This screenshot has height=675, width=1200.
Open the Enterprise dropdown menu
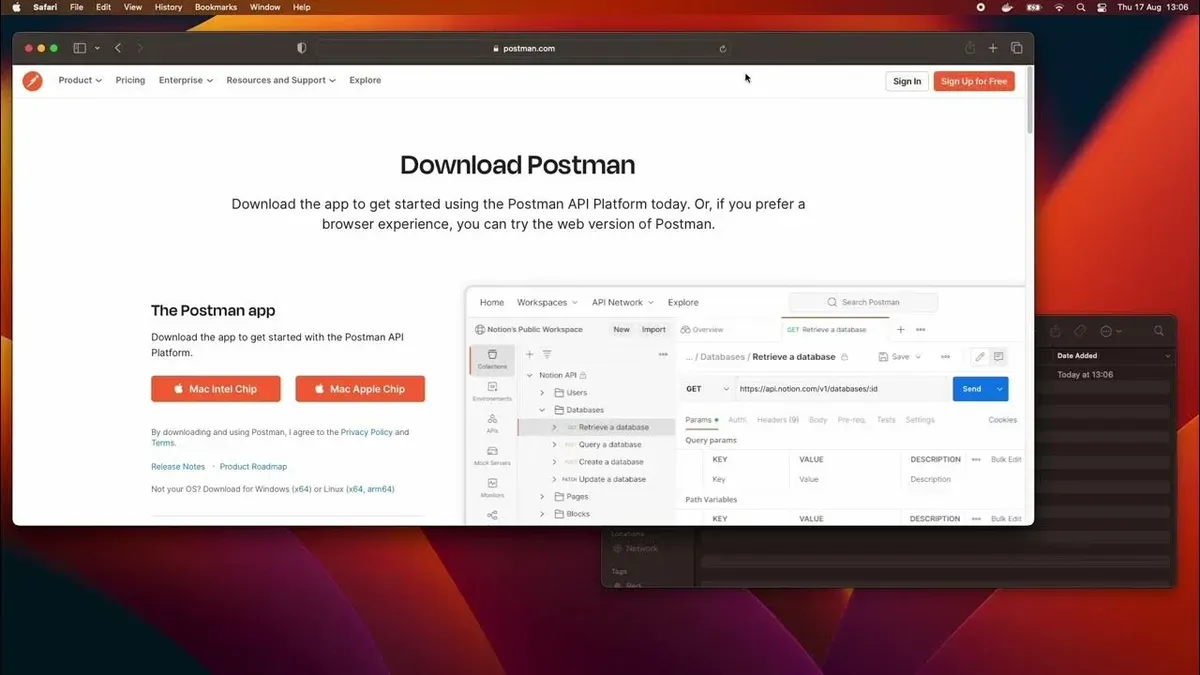(x=186, y=80)
